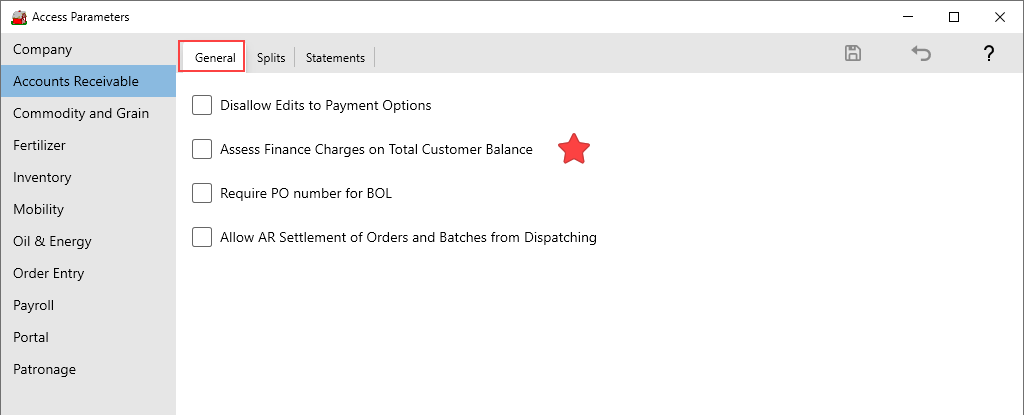Enable Disallow Edits to Payment Options
The image size is (1024, 415).
pos(203,105)
